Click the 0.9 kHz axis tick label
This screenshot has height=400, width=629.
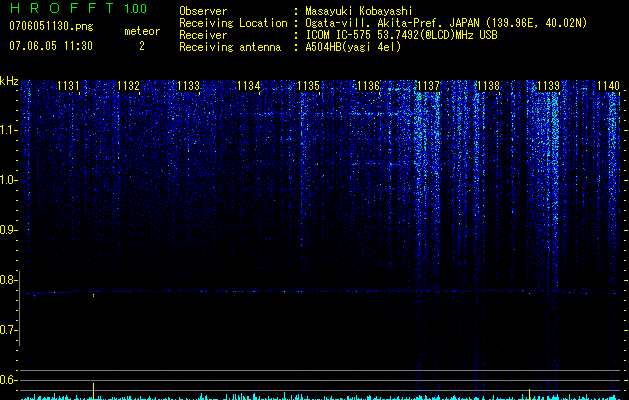tap(7, 230)
